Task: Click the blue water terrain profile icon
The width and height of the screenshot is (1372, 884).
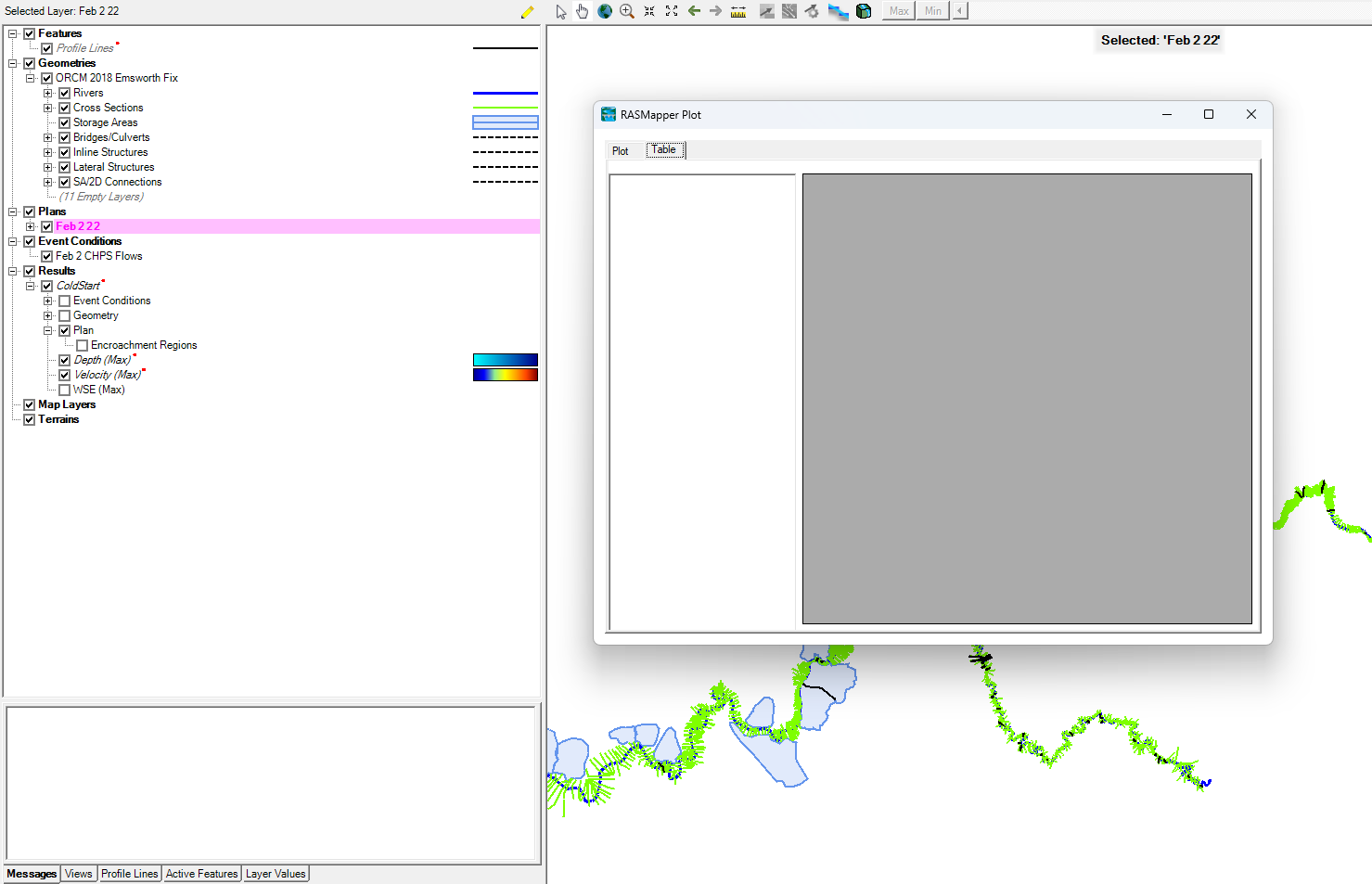Action: point(838,11)
